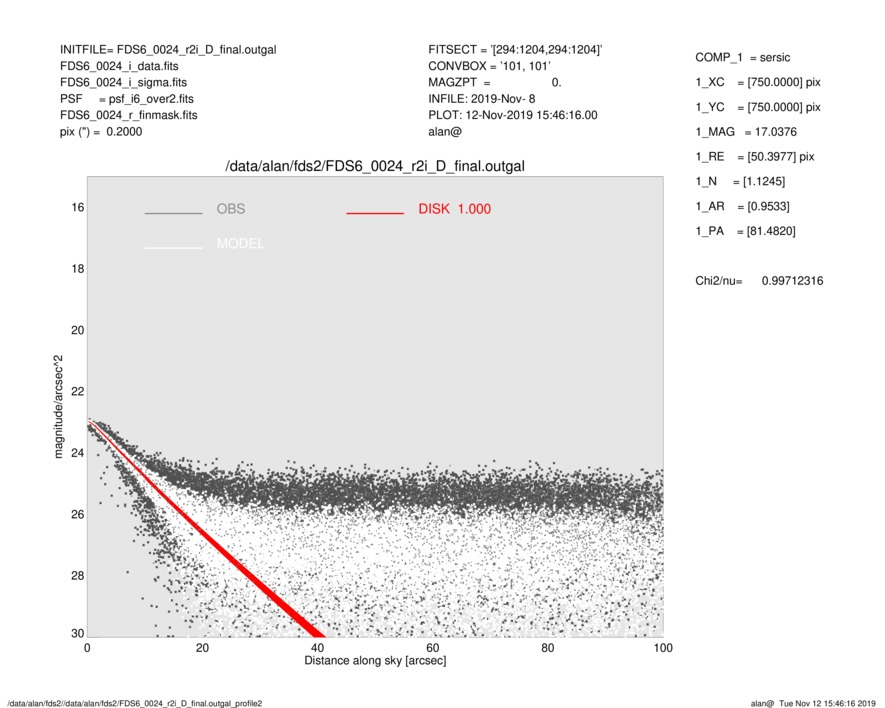The width and height of the screenshot is (885, 708).
Task: Click the INFILE: 2019-Nov- 8 line
Action: pos(481,99)
